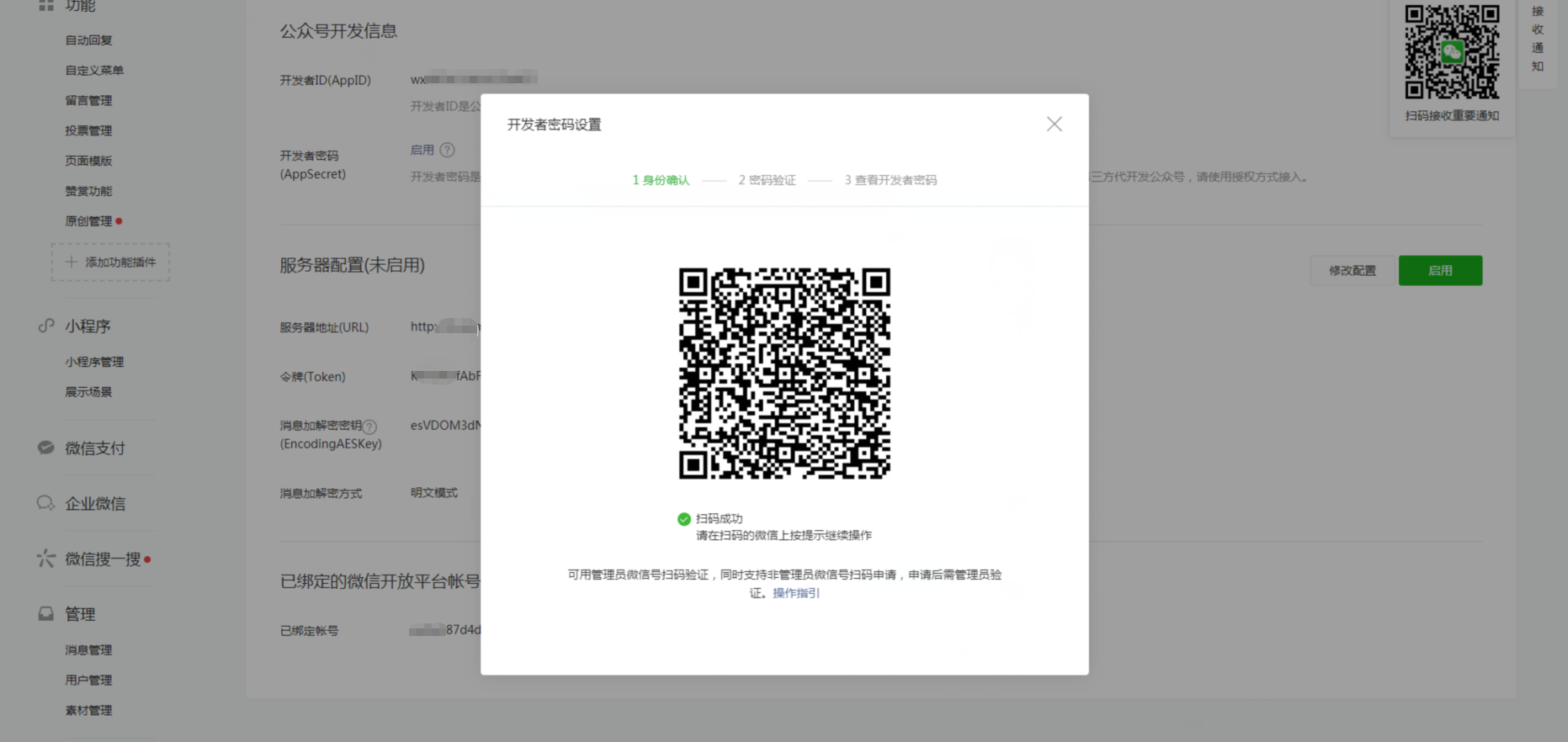Click help icon next to 消息加解密密钥

369,427
